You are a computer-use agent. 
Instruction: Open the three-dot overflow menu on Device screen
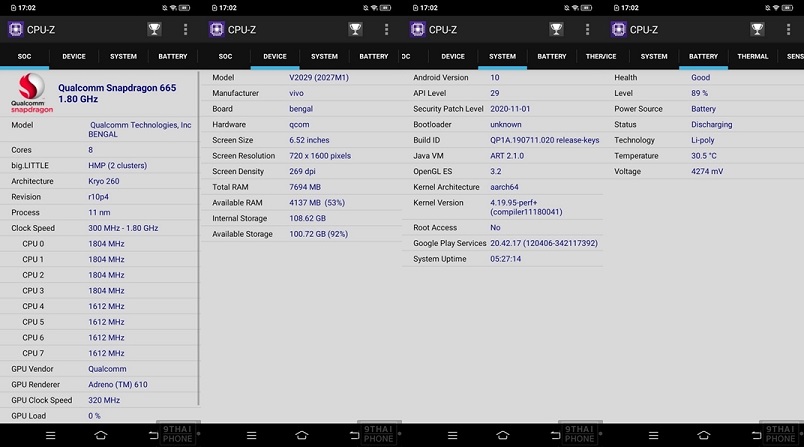click(x=386, y=30)
